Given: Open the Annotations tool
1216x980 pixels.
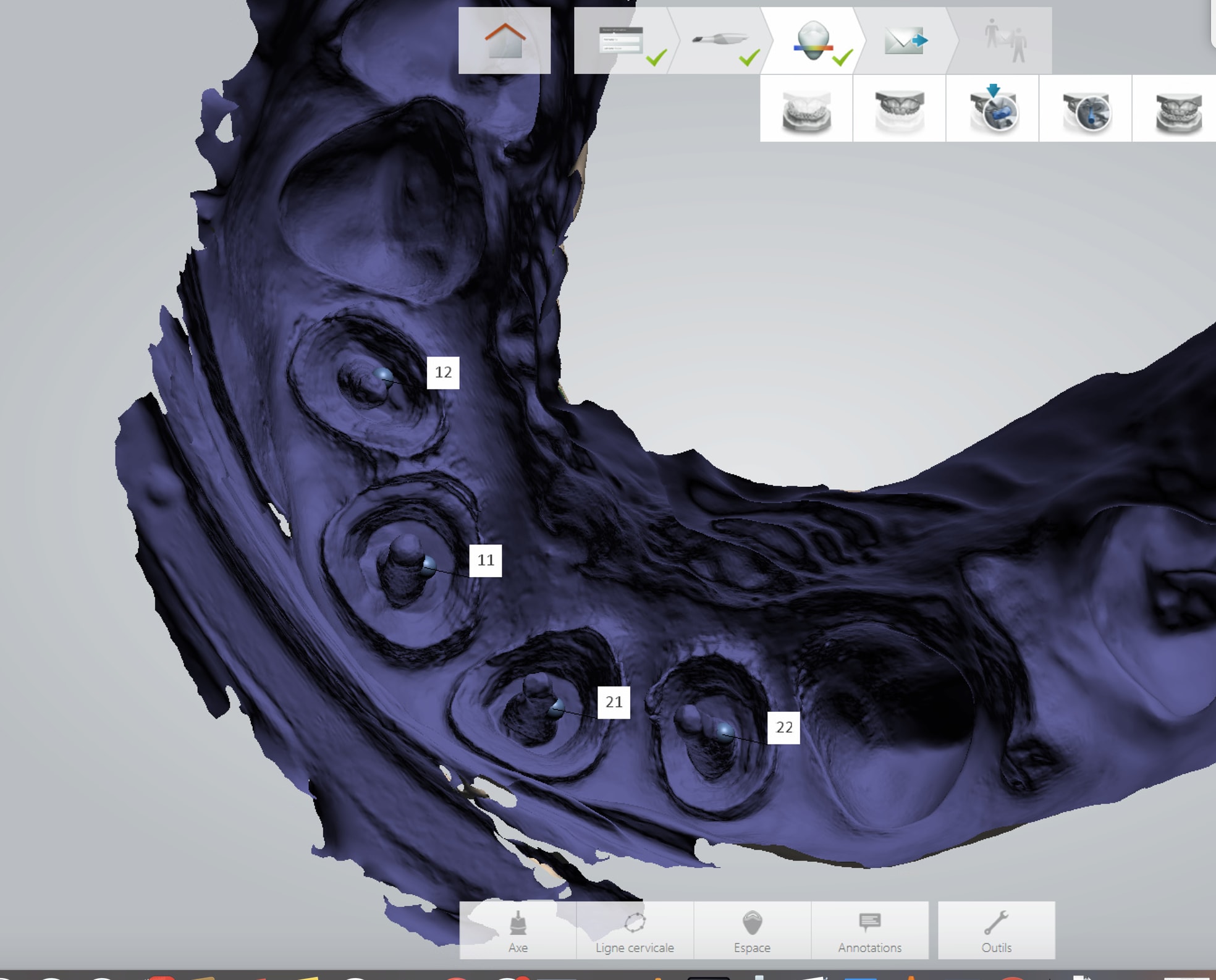Looking at the screenshot, I should point(869,931).
